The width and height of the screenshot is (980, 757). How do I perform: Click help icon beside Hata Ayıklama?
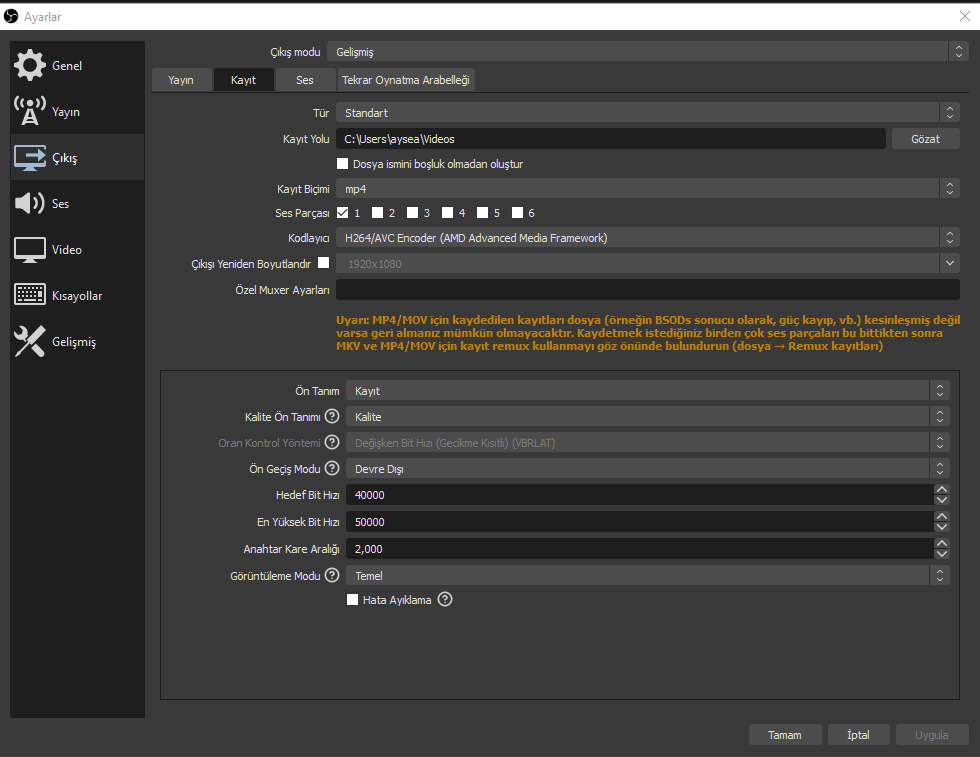[x=445, y=599]
